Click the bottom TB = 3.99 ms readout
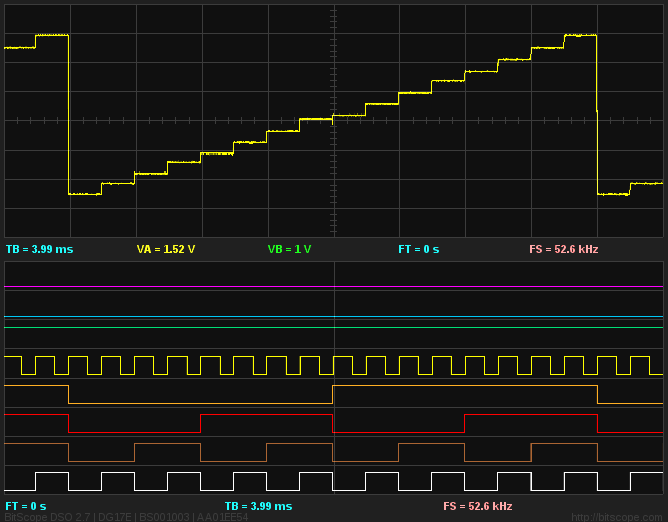 (x=258, y=506)
